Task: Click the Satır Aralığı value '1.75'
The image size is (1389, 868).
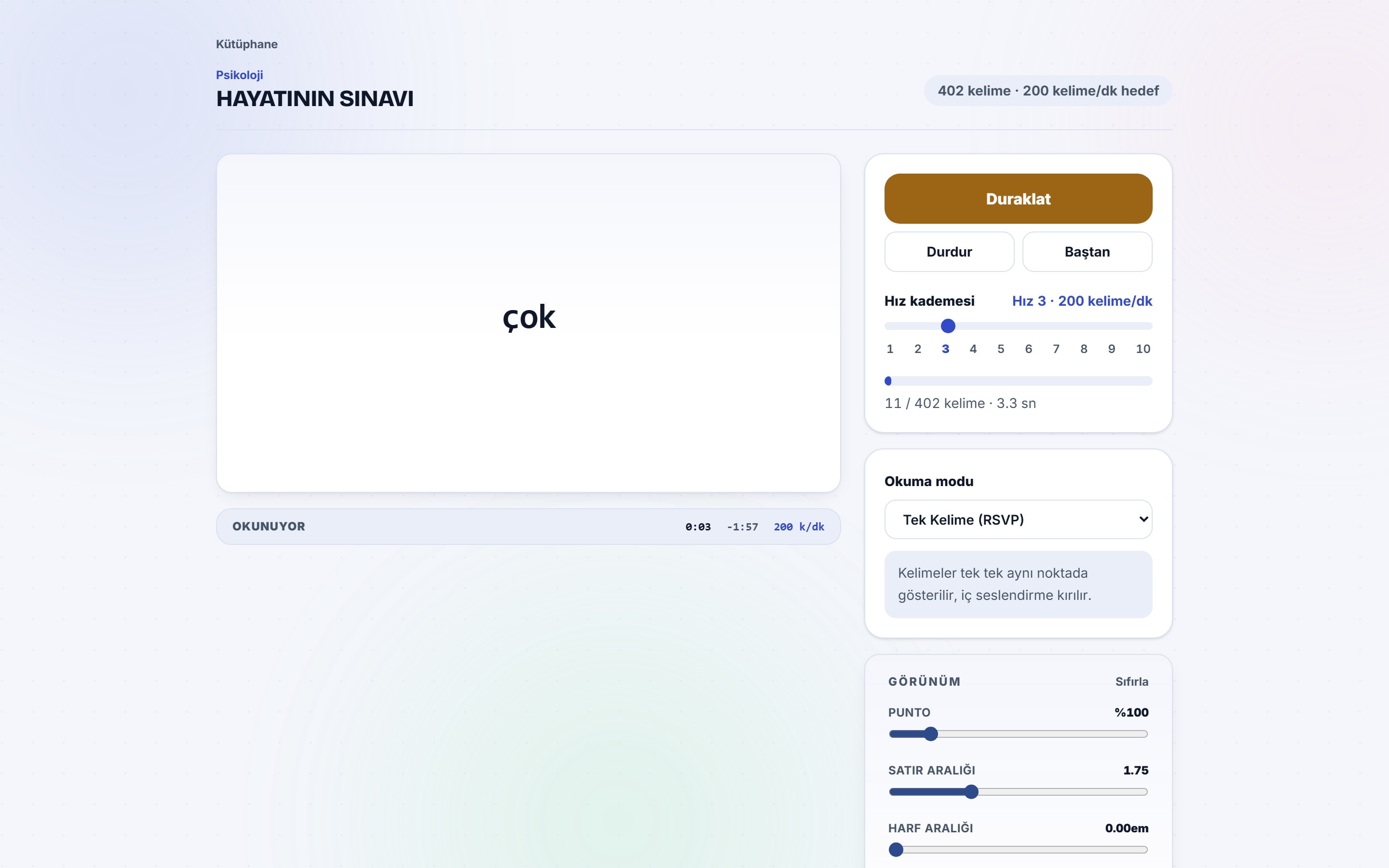Action: coord(1136,771)
